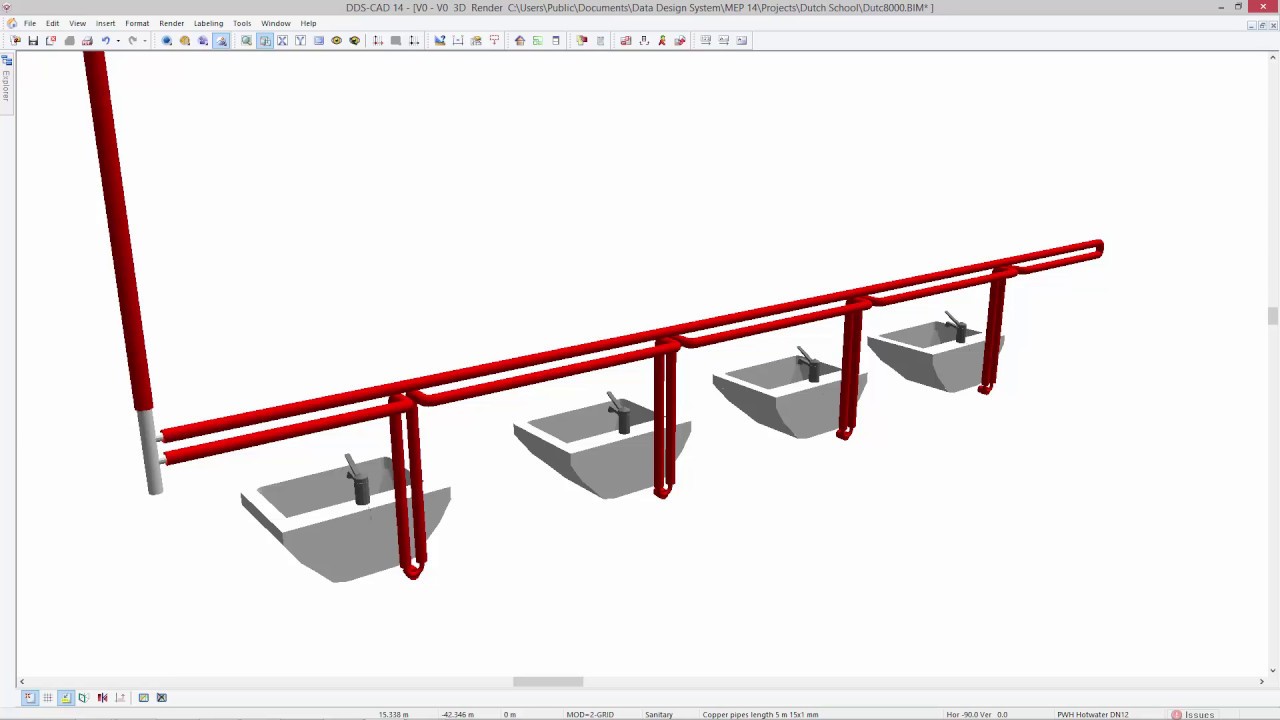Click the Undo arrow icon
This screenshot has height=720, width=1280.
point(105,40)
